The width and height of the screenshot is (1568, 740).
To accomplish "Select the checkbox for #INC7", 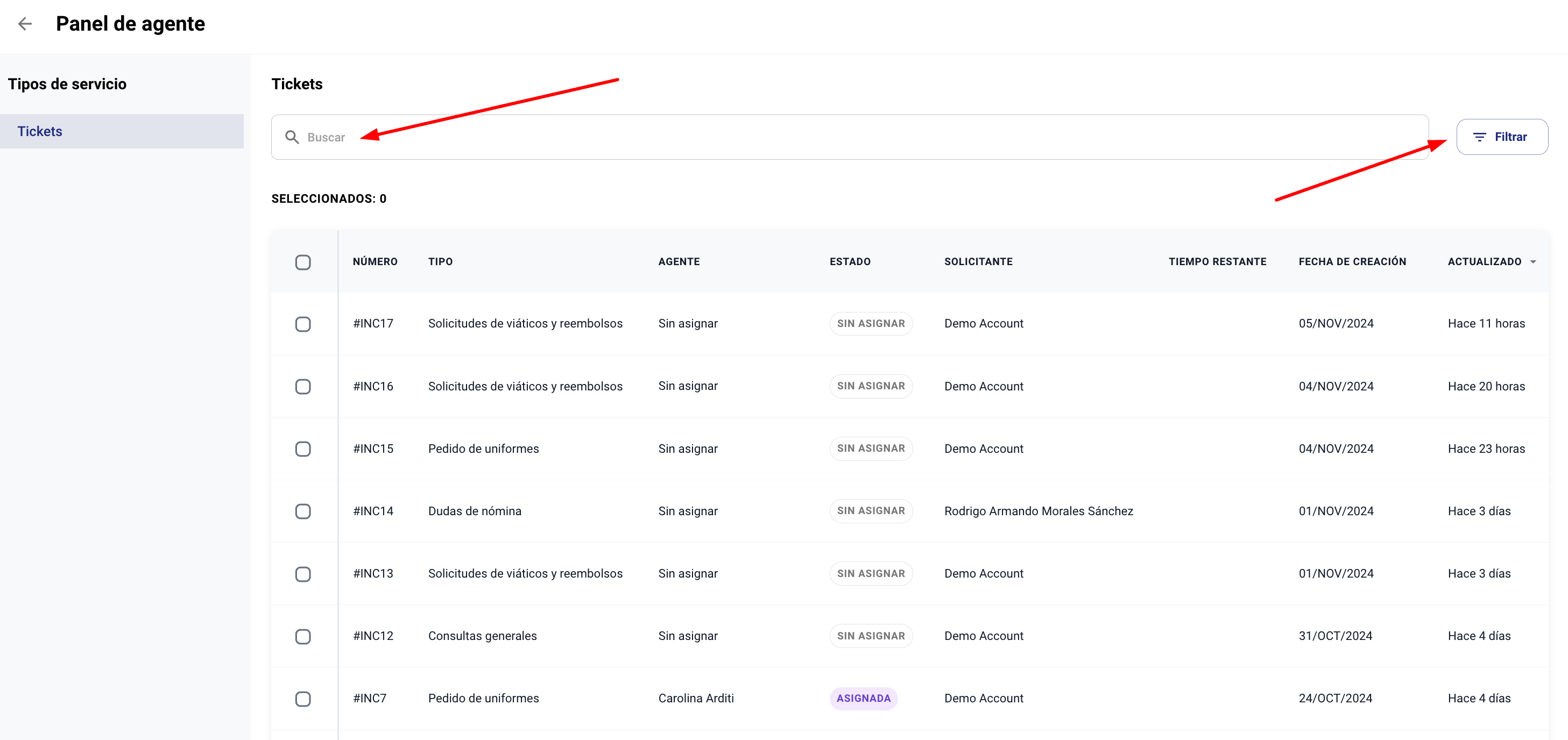I will [302, 699].
